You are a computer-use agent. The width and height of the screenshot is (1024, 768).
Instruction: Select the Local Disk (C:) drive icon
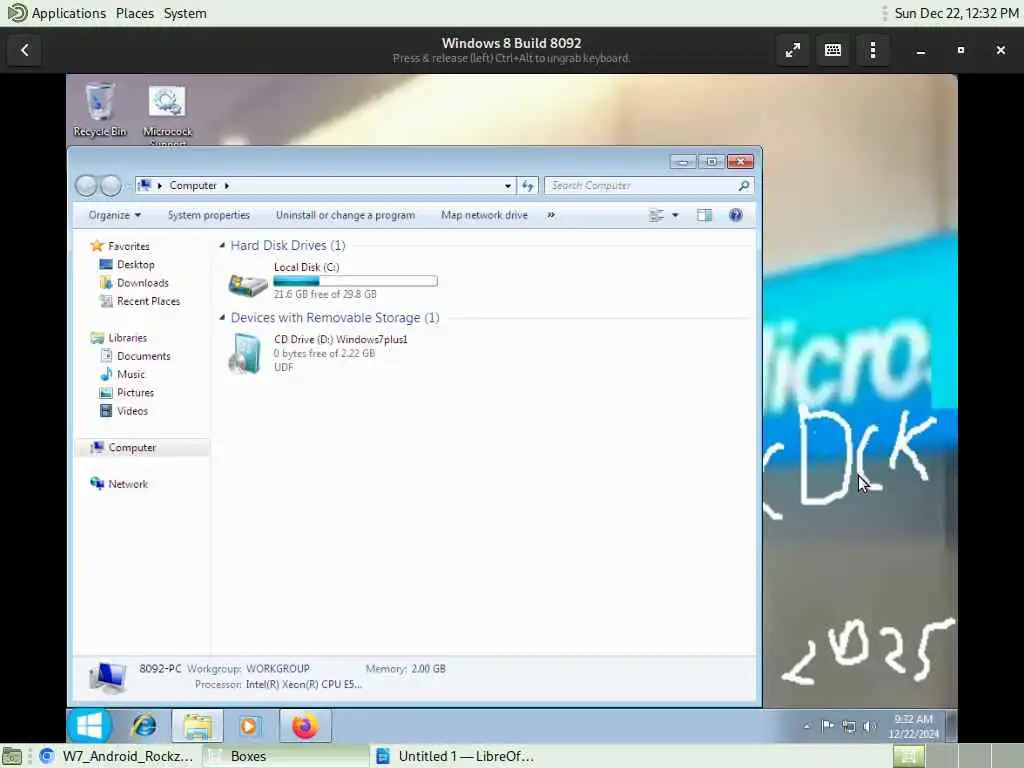click(x=248, y=283)
